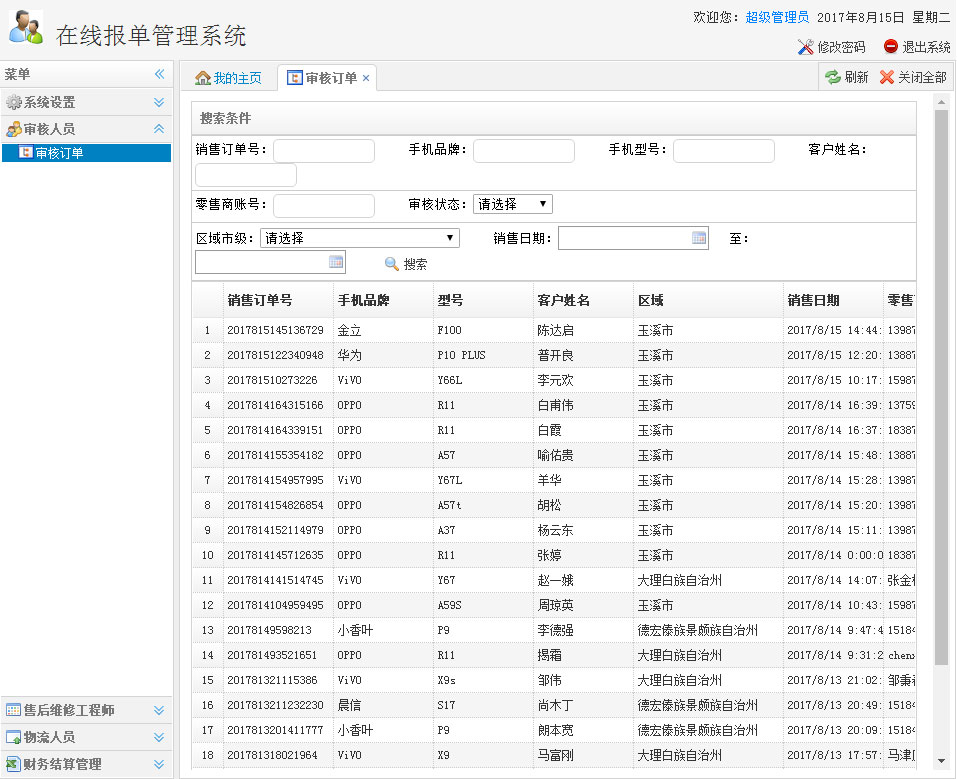Image resolution: width=957 pixels, height=779 pixels.
Task: Select 审核订单 in the sidebar tree
Action: click(59, 153)
